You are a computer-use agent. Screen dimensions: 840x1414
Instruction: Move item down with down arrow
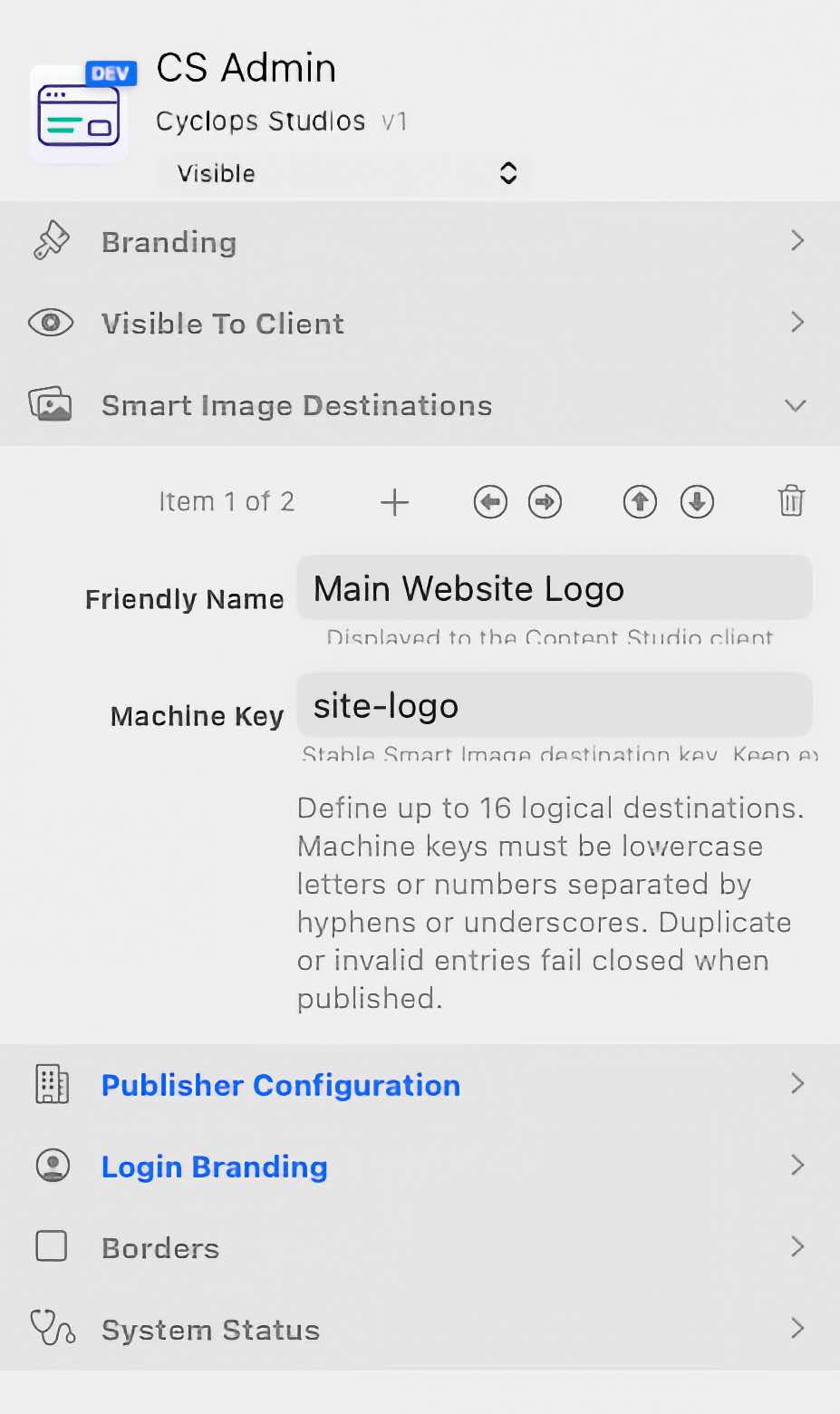pos(697,501)
